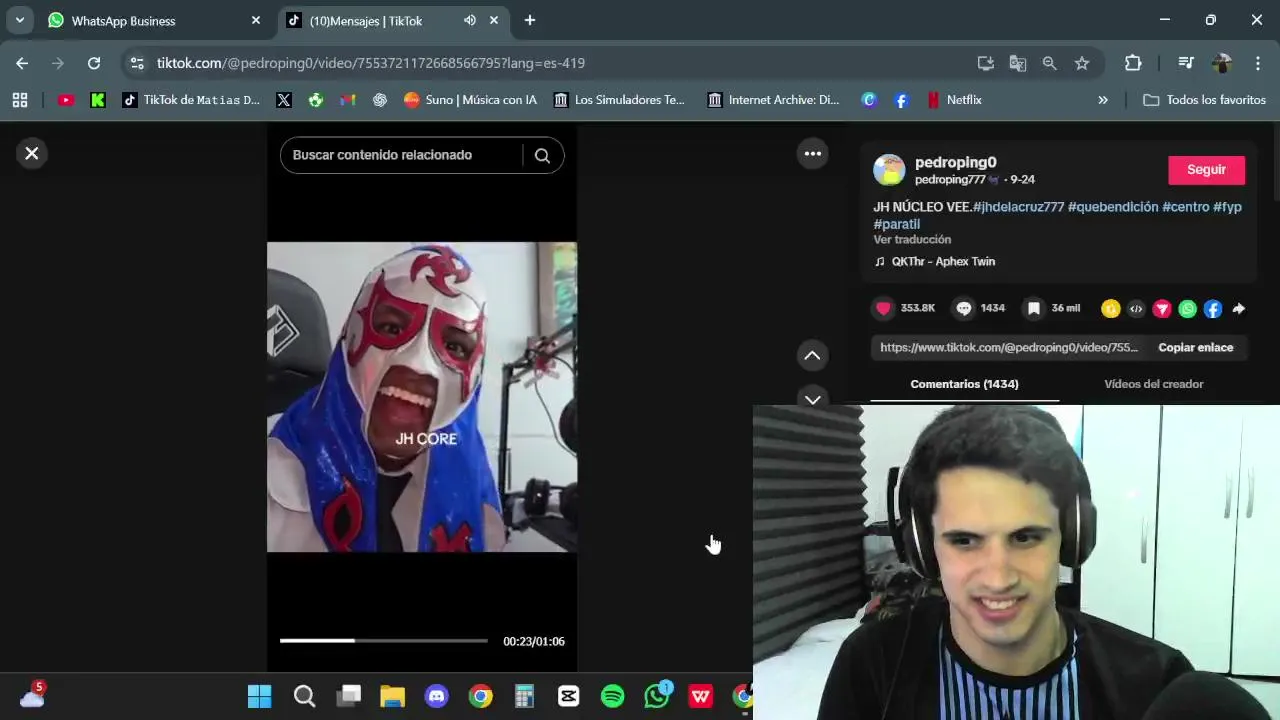
Task: Open the Internet Archive bookmark
Action: [773, 100]
